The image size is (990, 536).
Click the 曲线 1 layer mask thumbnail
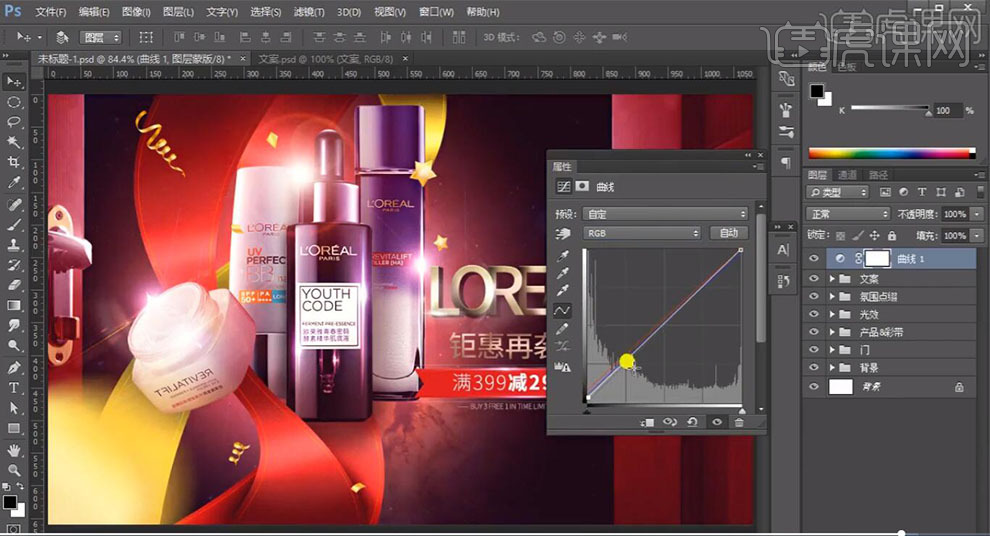877,258
